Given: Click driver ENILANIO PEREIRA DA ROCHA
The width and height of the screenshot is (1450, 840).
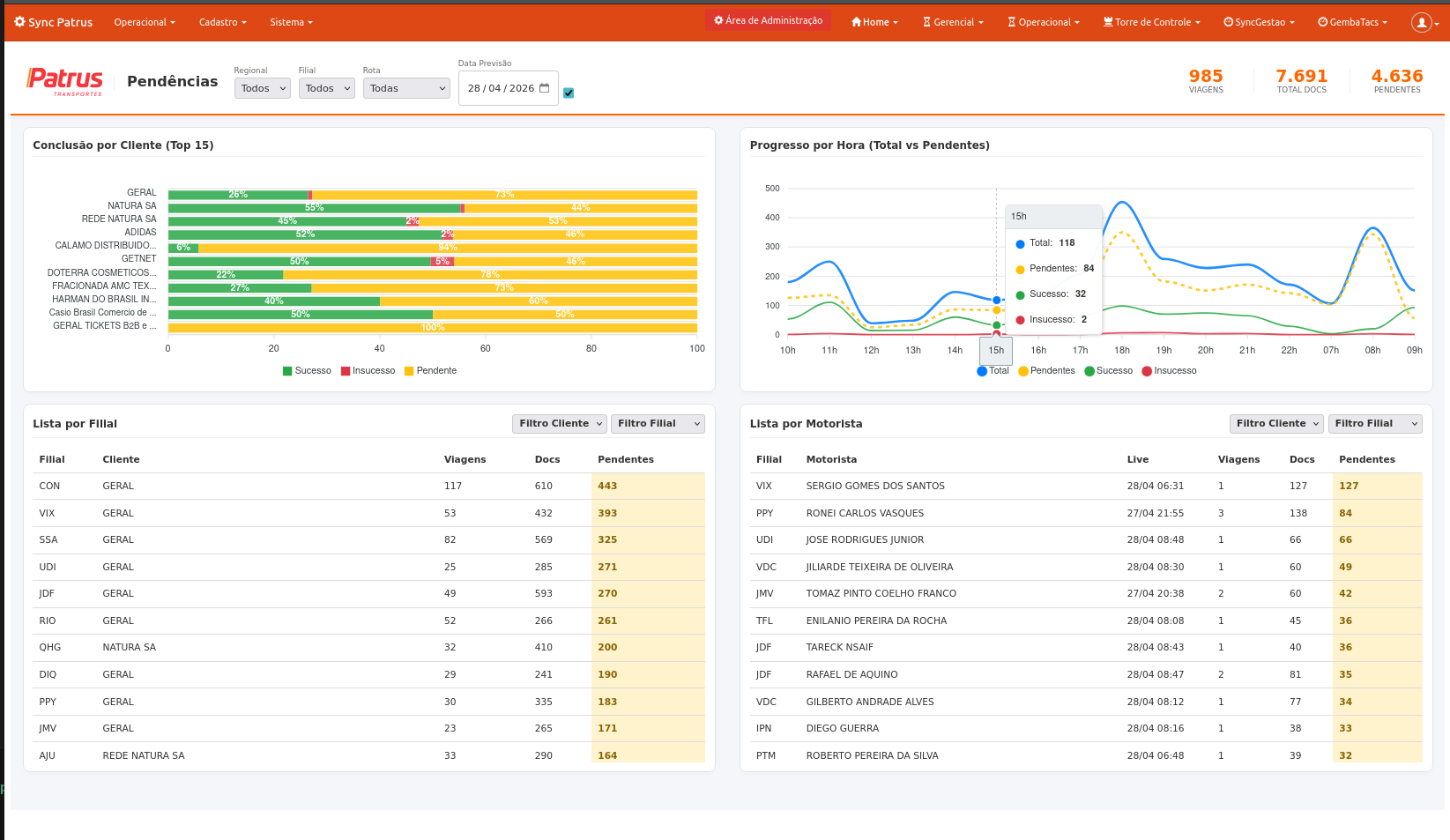Looking at the screenshot, I should tap(876, 621).
